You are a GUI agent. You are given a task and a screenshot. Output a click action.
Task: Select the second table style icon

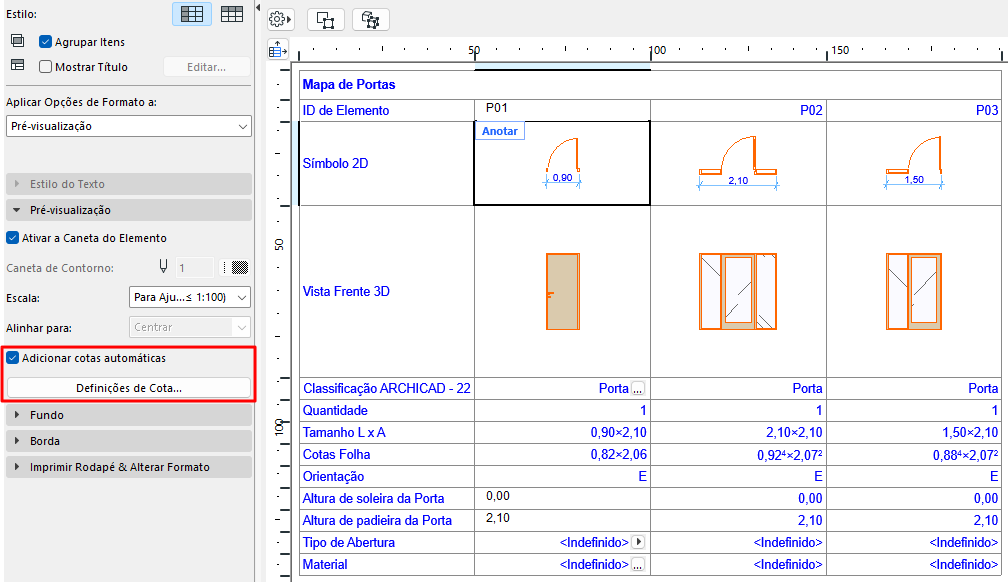232,14
